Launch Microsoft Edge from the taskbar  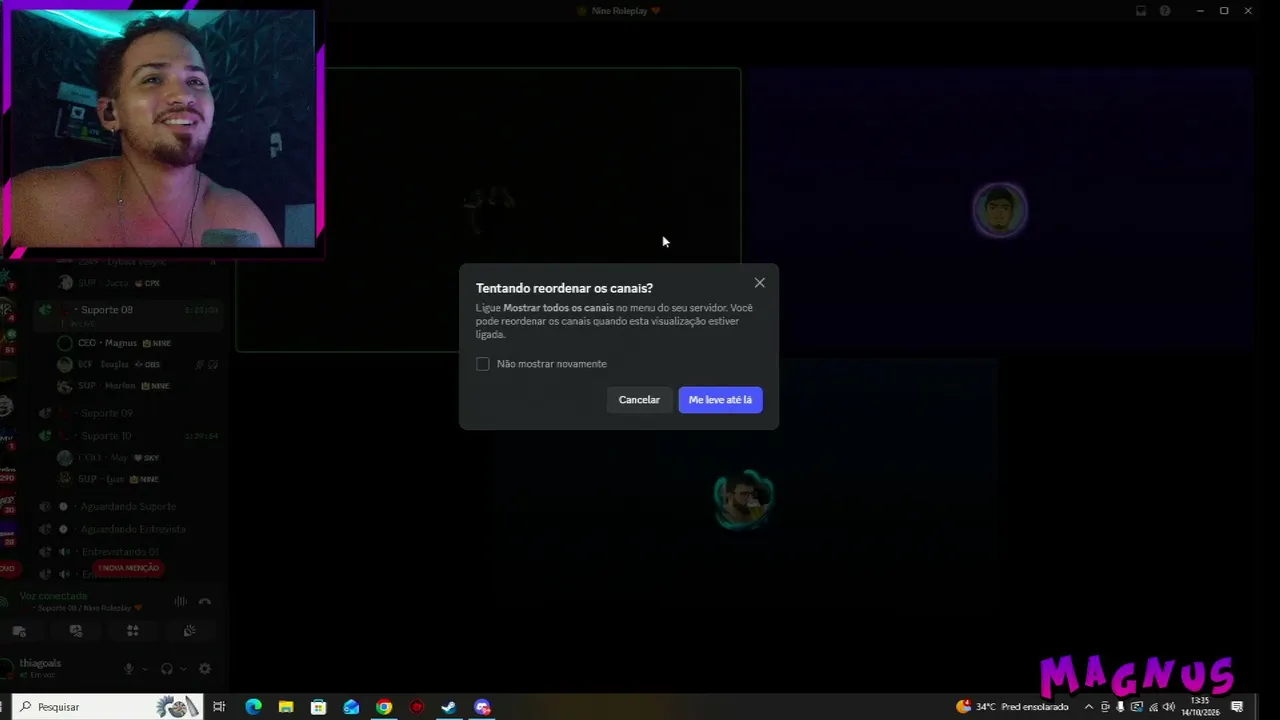[253, 707]
